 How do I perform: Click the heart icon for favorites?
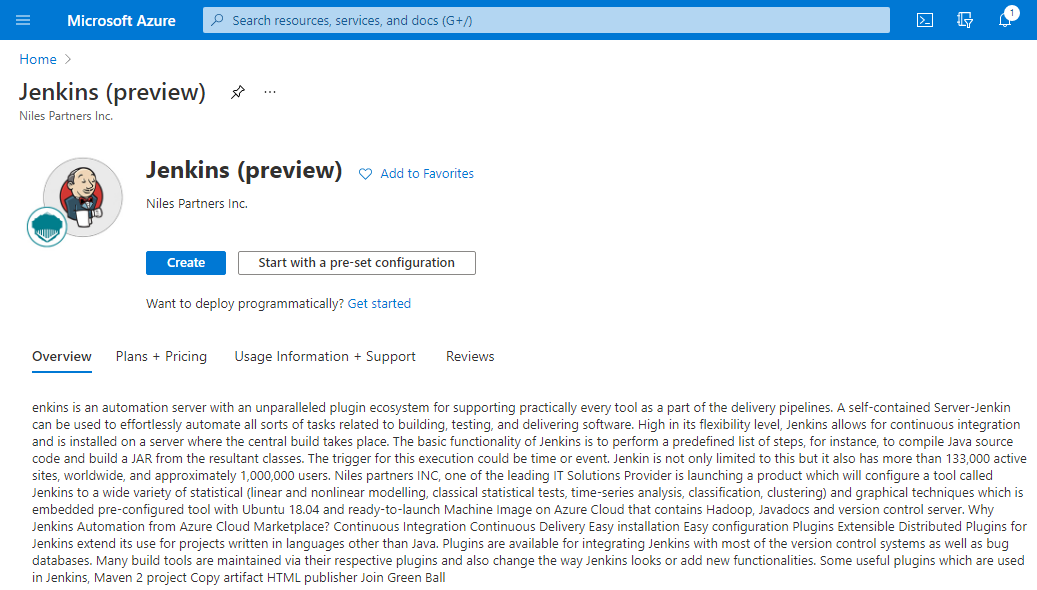point(365,174)
